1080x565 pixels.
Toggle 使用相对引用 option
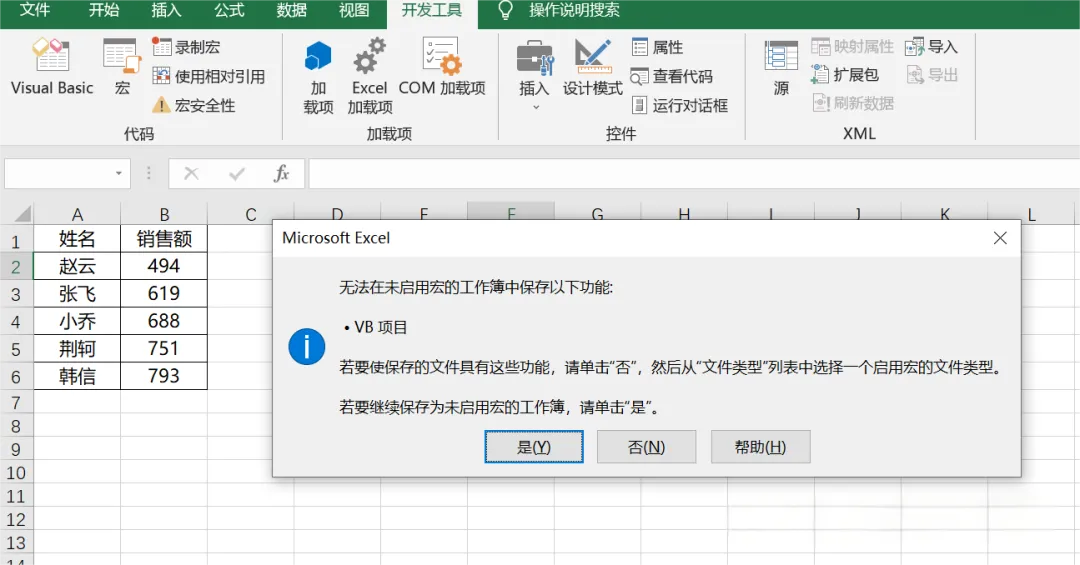[x=209, y=76]
